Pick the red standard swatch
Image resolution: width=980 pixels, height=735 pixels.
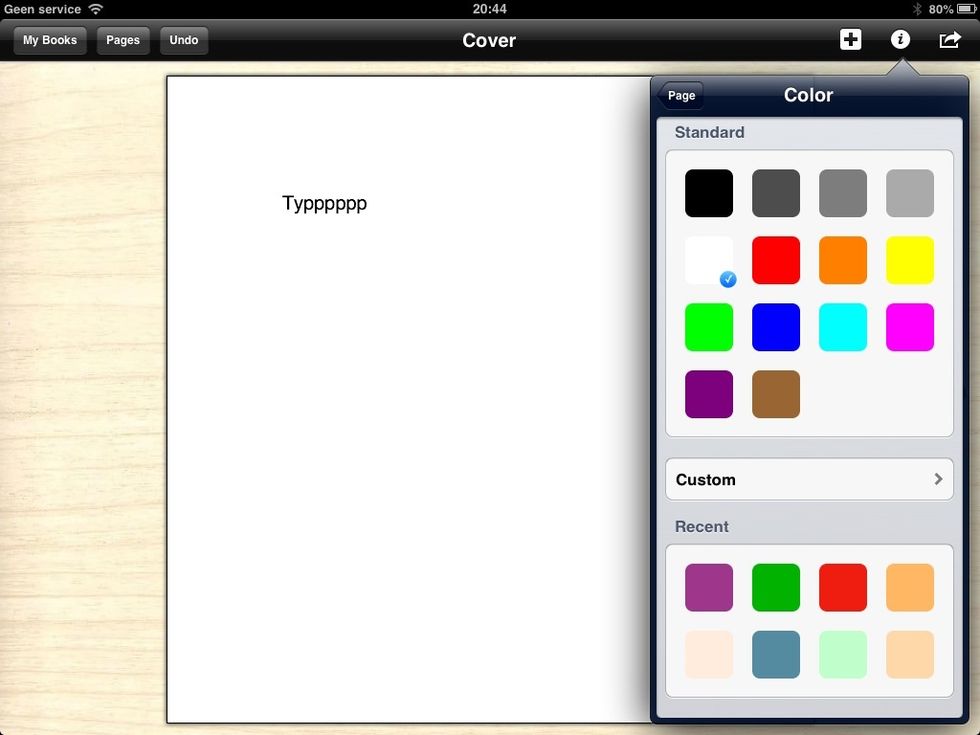pyautogui.click(x=776, y=261)
